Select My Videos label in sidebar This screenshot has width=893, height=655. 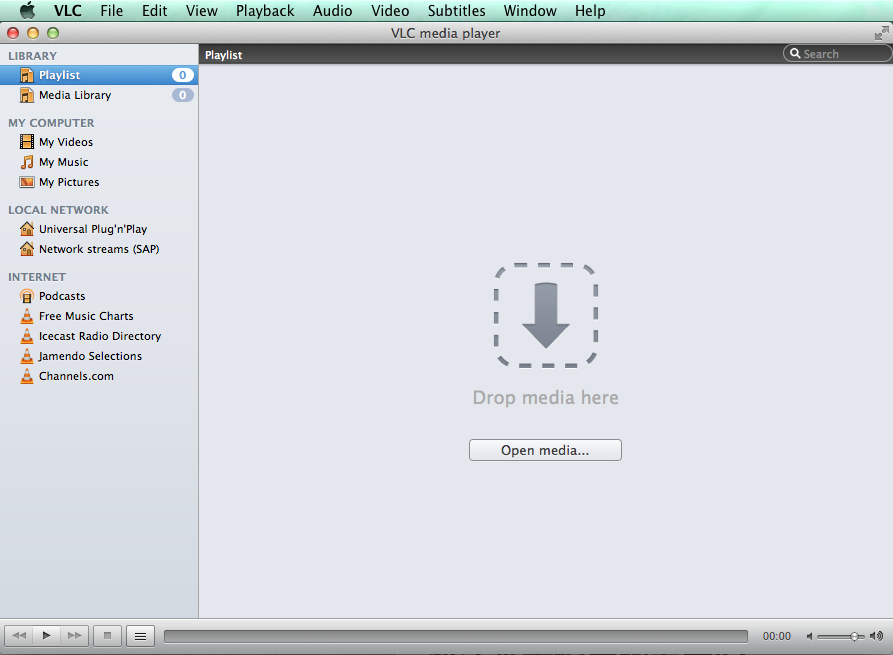click(x=66, y=142)
